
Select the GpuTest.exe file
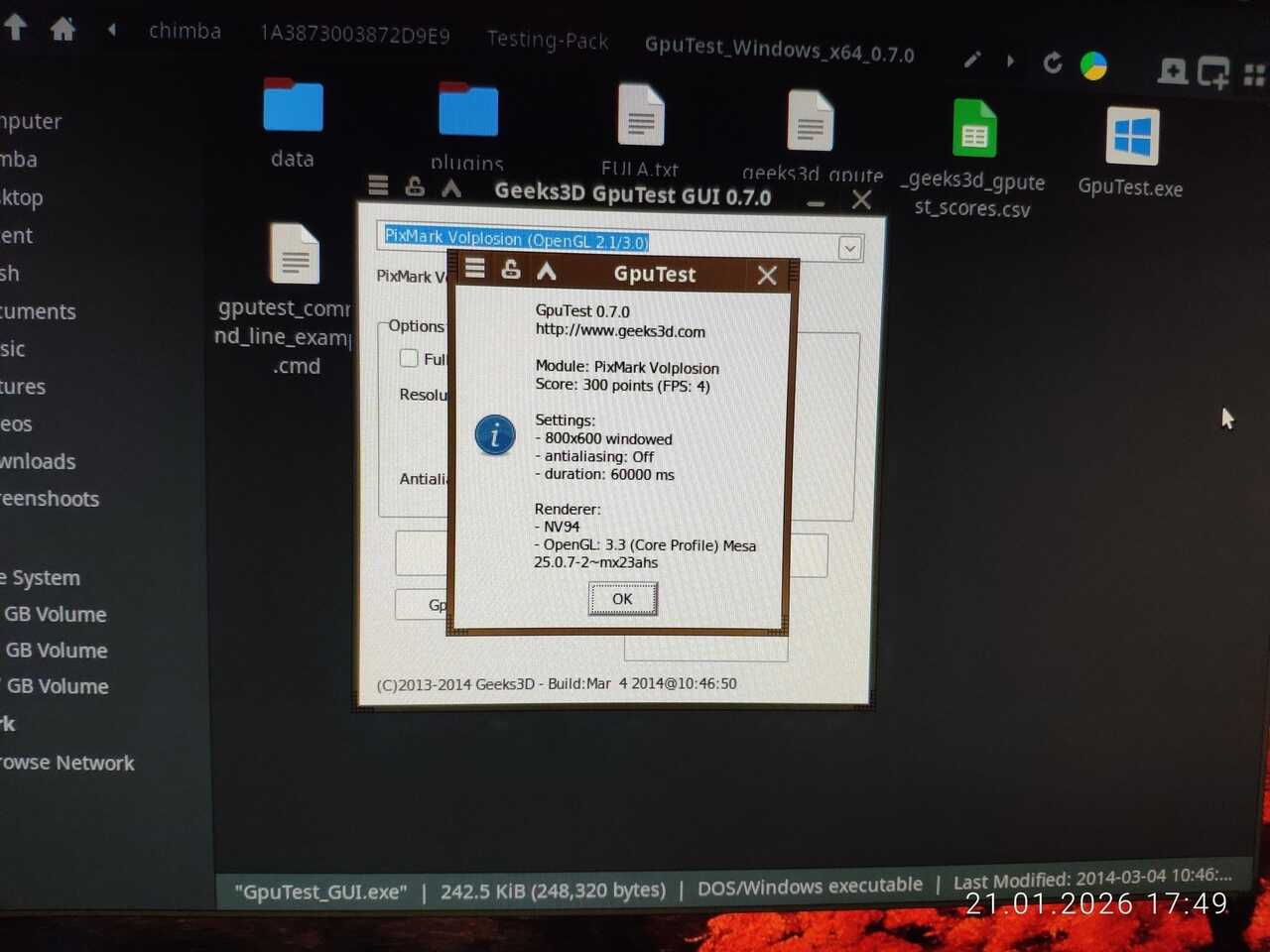tap(1131, 153)
